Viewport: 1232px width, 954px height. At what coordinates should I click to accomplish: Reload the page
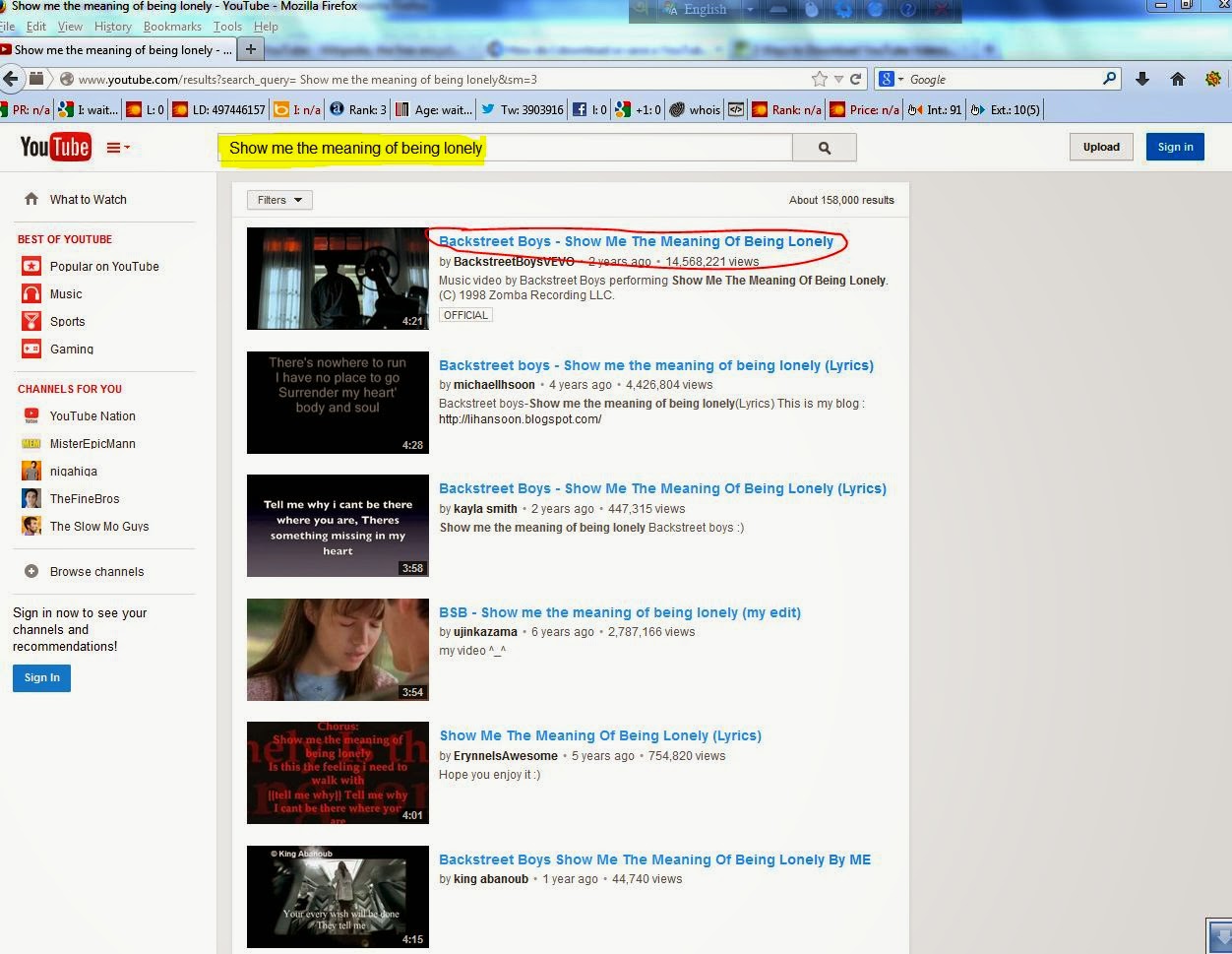click(x=855, y=79)
